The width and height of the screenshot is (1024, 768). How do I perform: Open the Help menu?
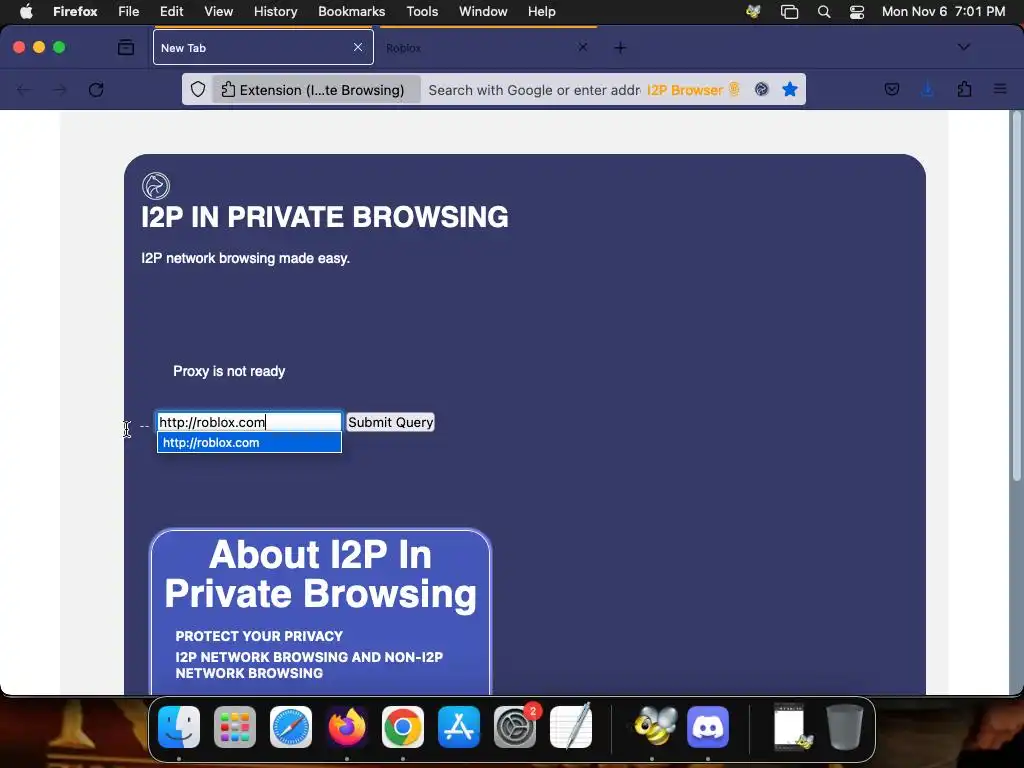point(541,12)
